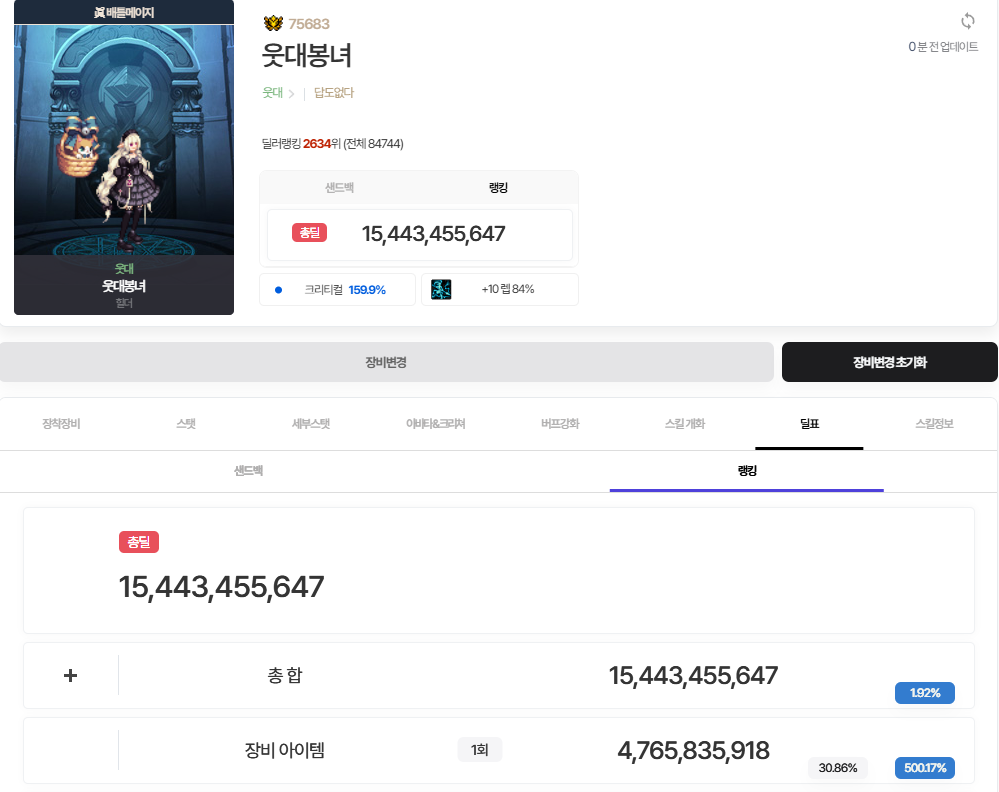Screen dimensions: 999x792
Task: Click the 장비변경초기화 button
Action: point(890,362)
